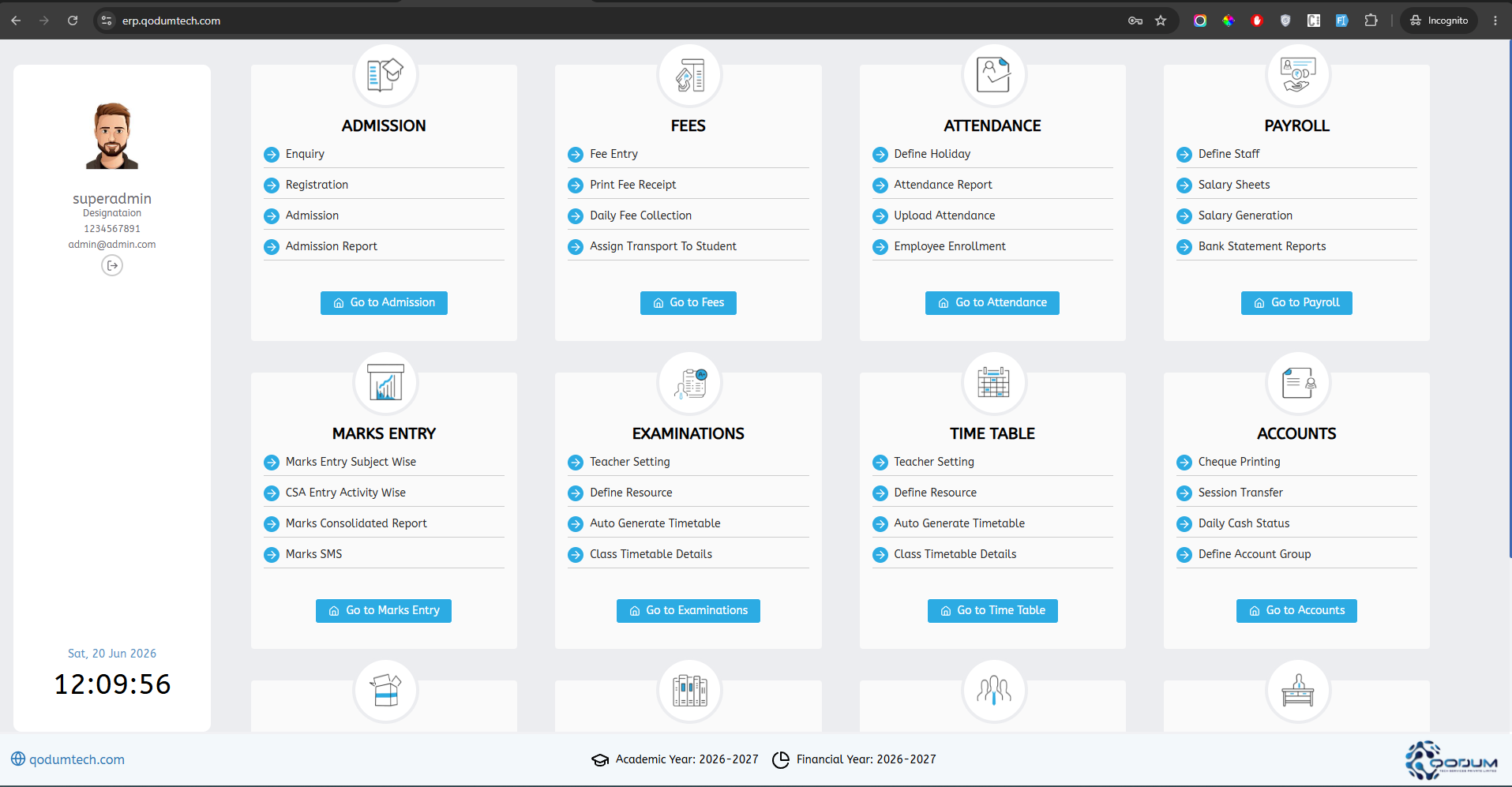Click the Fees module icon
Screen dimensions: 1512x787
690,76
